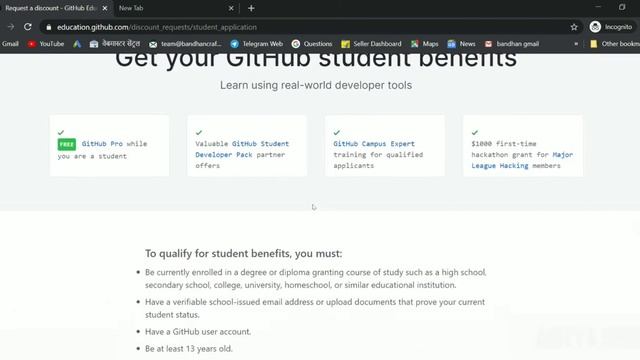640x360 pixels.
Task: Select the Request a discount tab
Action: pos(51,8)
